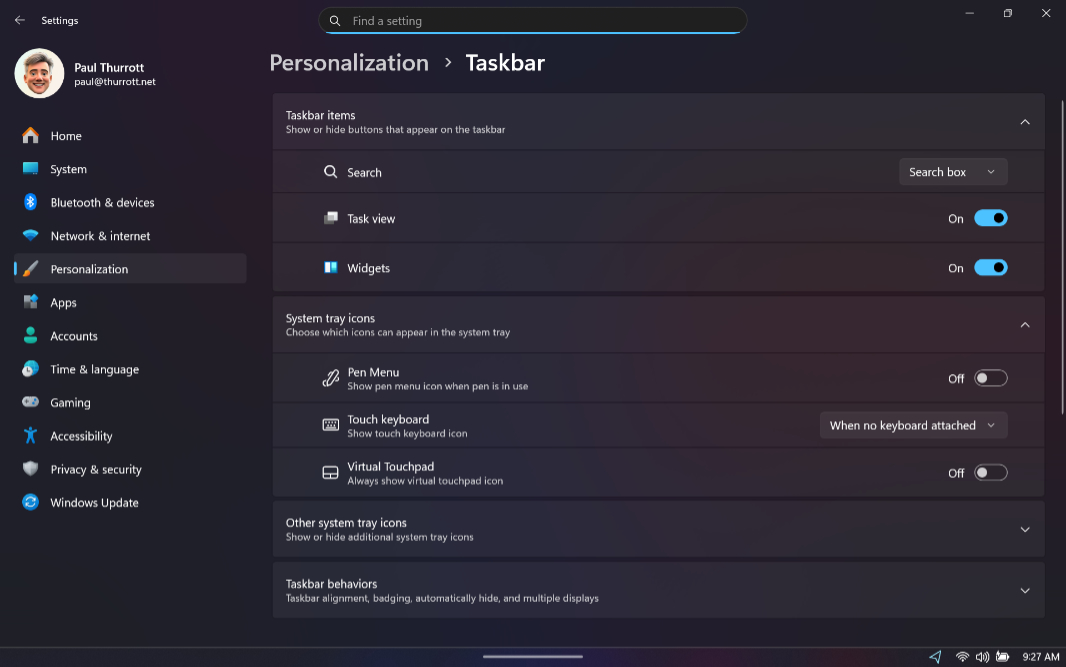This screenshot has height=667, width=1066.
Task: Click the Wi-Fi icon in system tray
Action: 962,657
